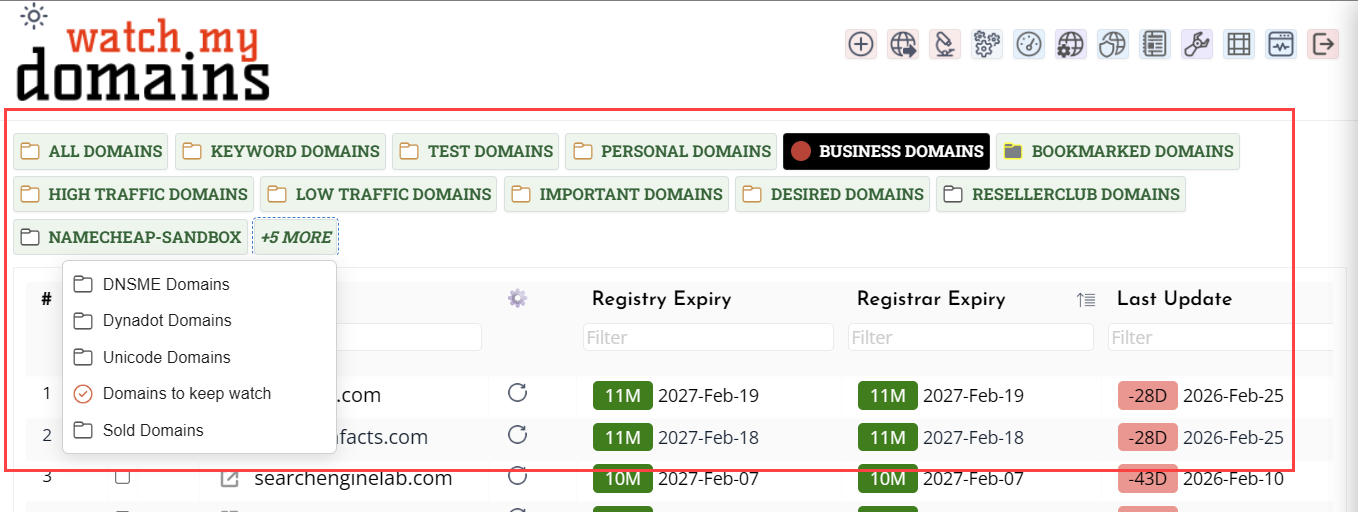Choose DNSME Domains from dropdown list
This screenshot has height=512, width=1358.
click(x=199, y=284)
